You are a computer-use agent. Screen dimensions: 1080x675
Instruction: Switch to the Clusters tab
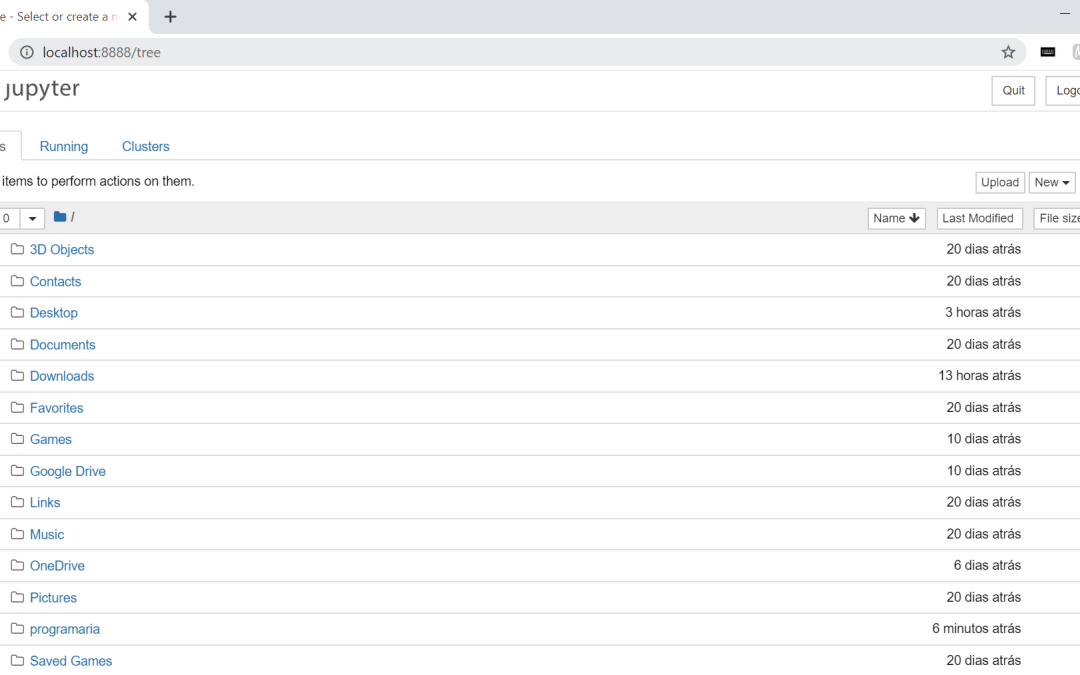coord(146,146)
